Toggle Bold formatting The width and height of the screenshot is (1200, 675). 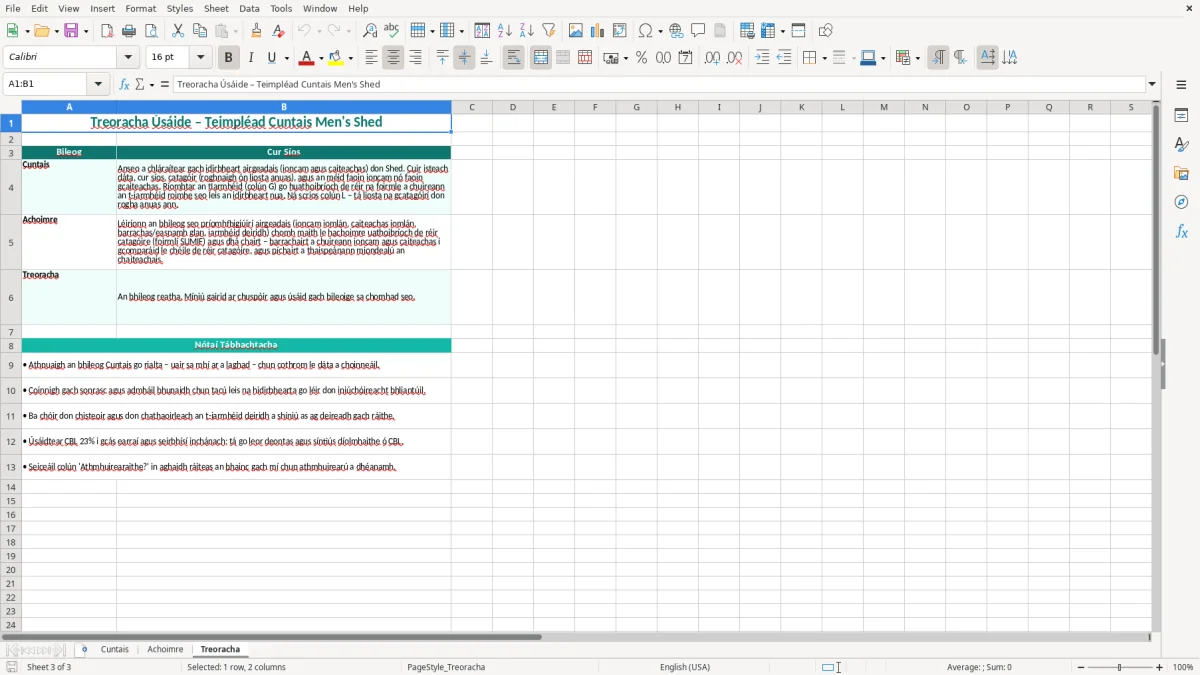pos(229,58)
